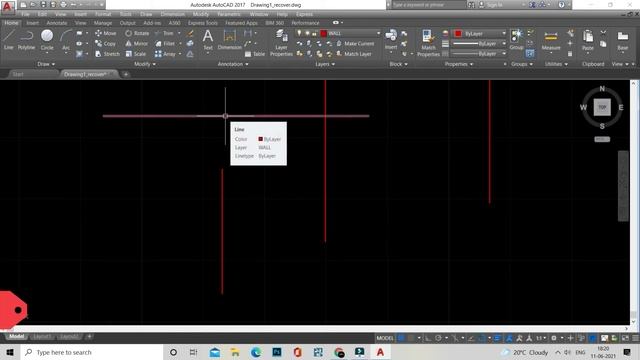
Task: Expand the Block panel
Action: click(x=398, y=64)
